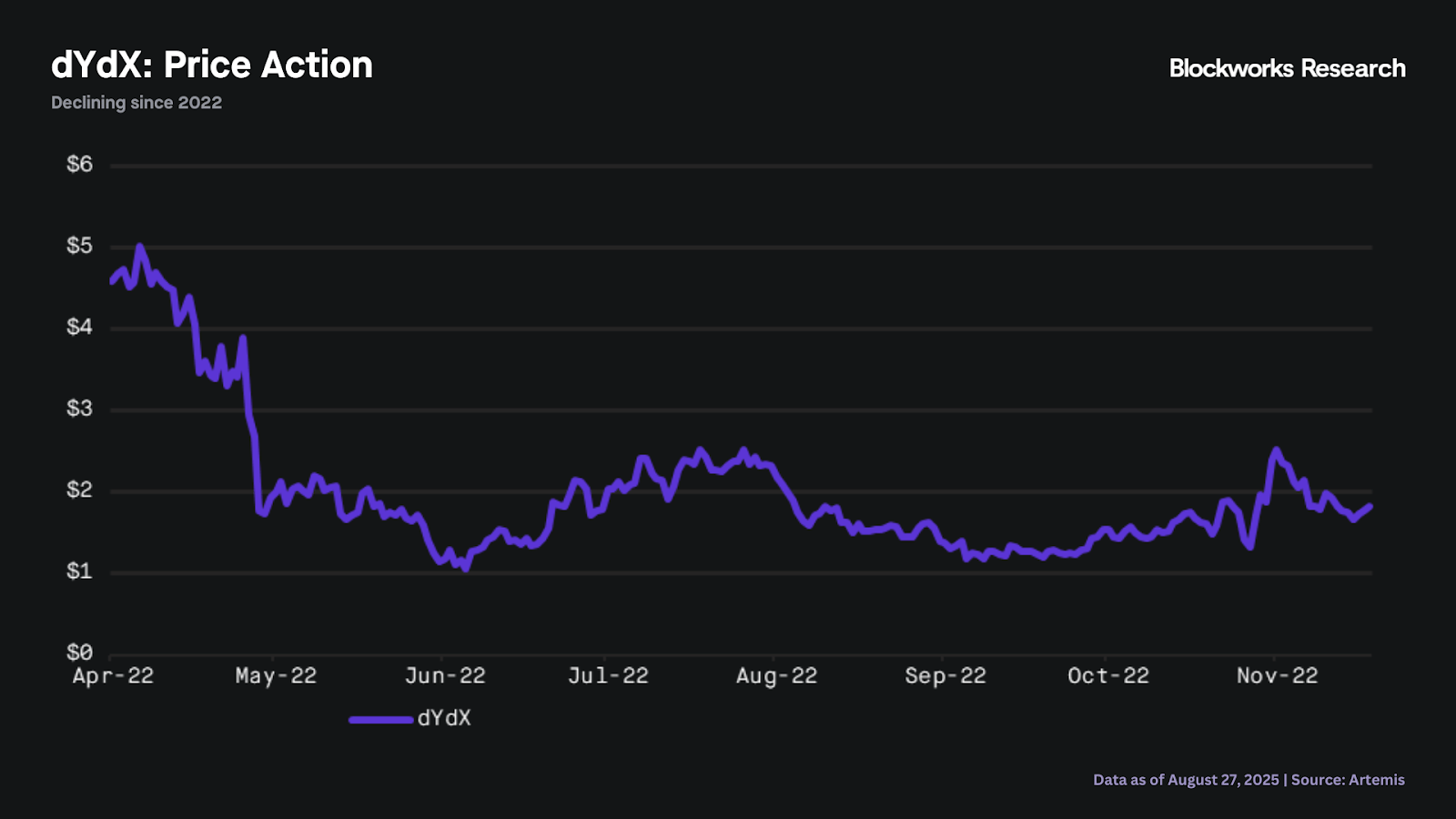
Task: Click the 'Data as of August 27, 2025' footnote
Action: tap(1186, 780)
